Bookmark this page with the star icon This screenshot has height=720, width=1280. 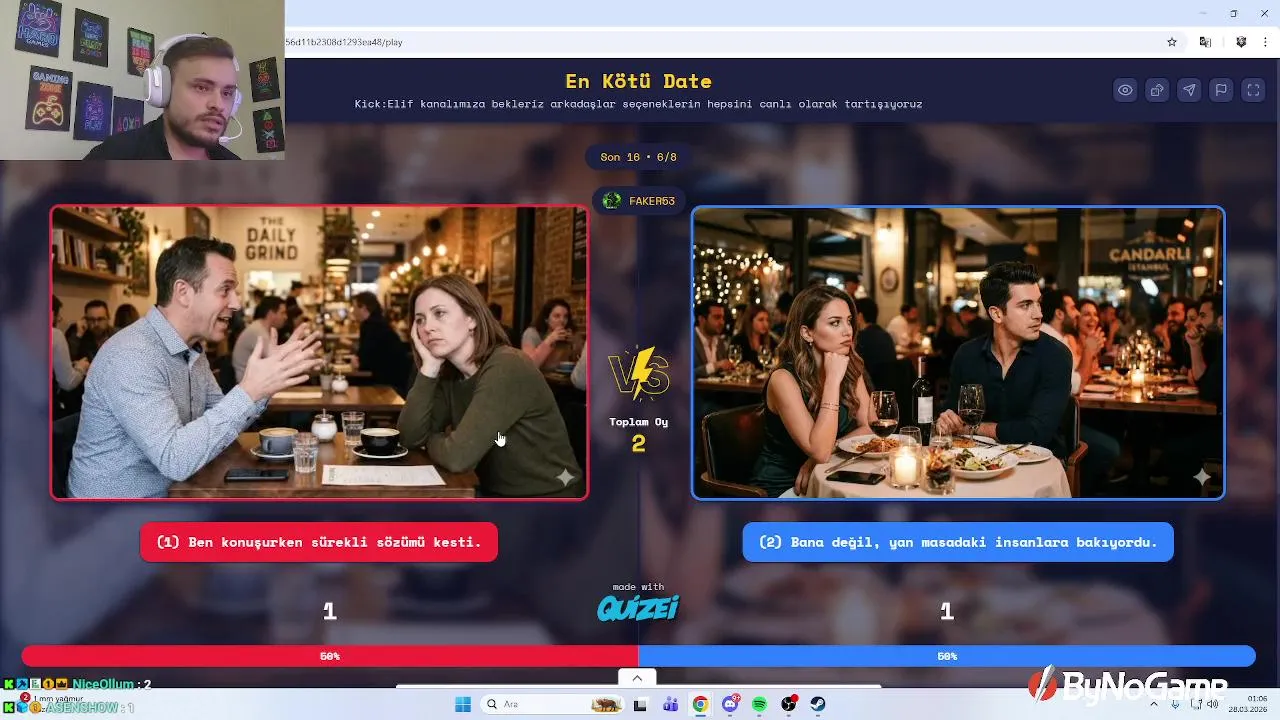[1172, 42]
